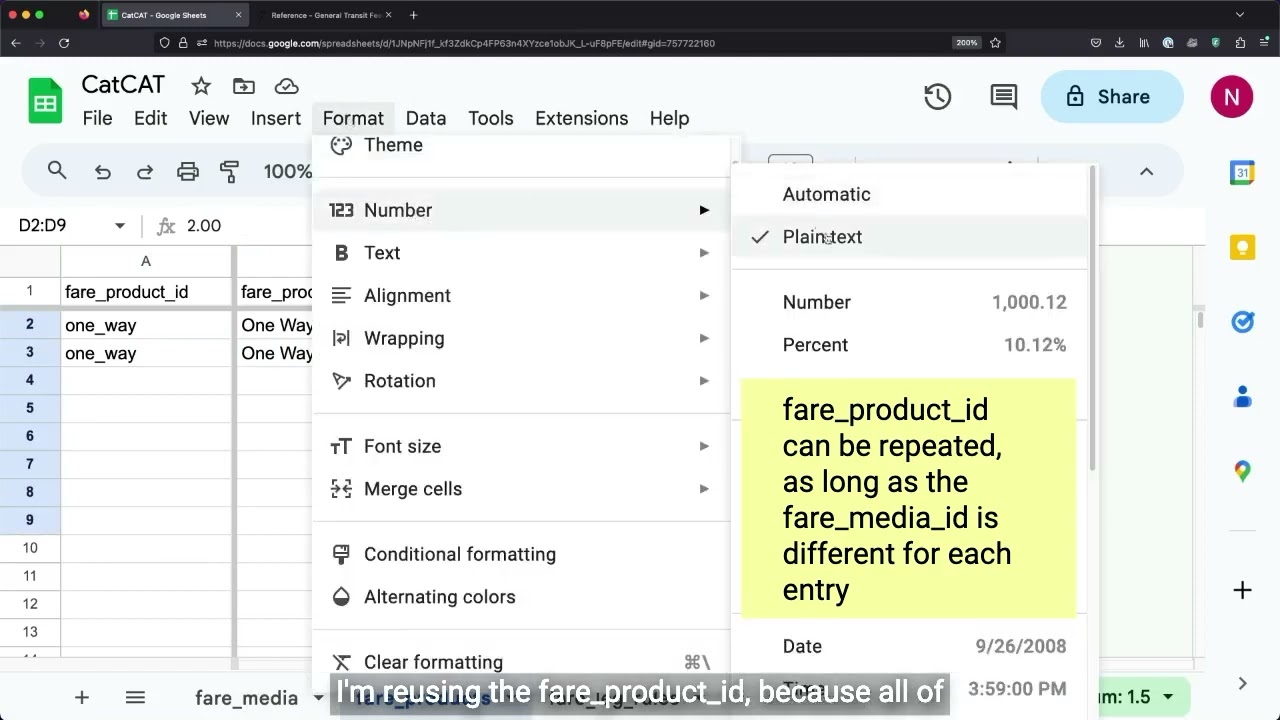Select Date format 9/26/2008

click(908, 646)
